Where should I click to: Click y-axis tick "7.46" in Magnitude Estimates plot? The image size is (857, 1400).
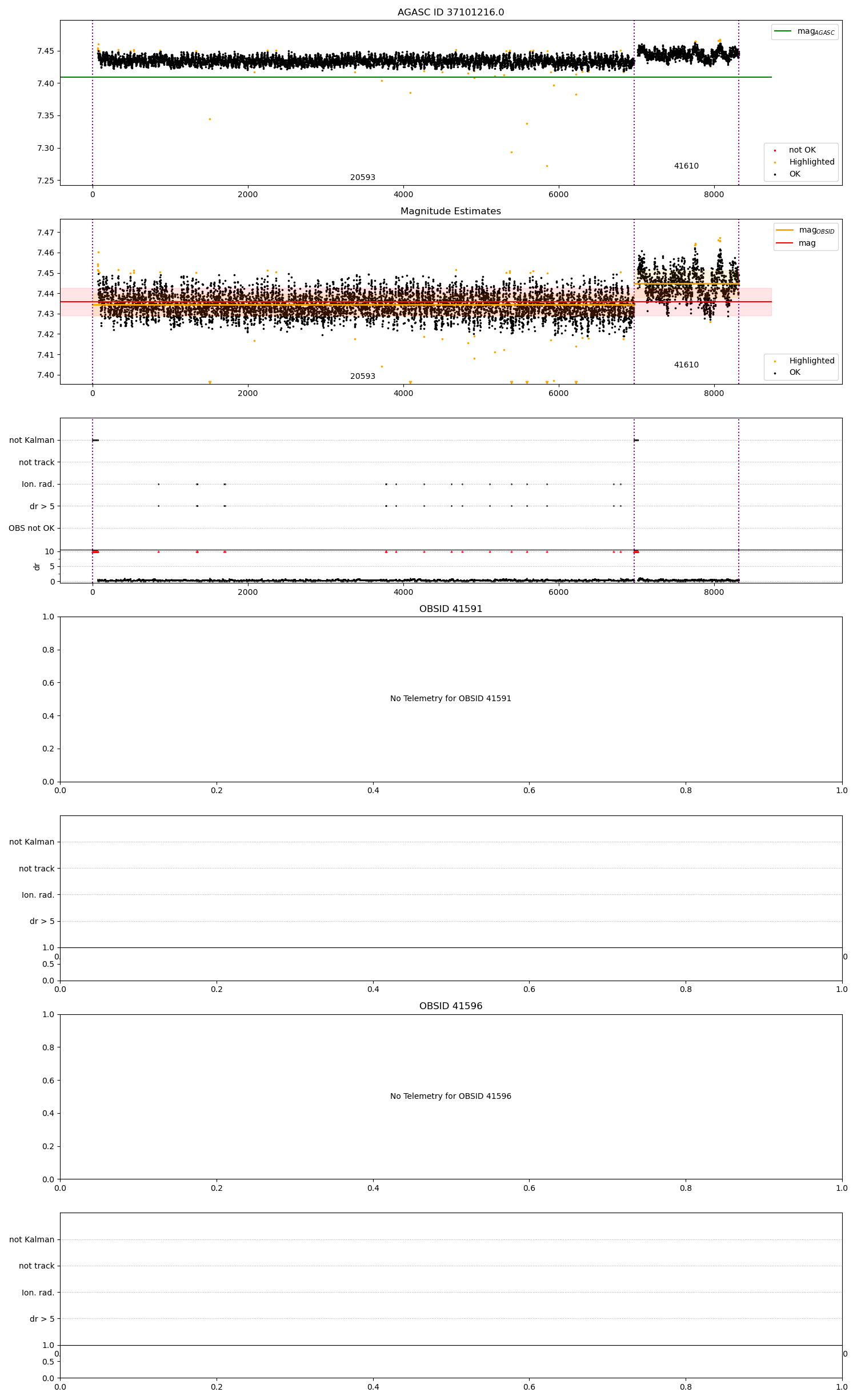(46, 253)
